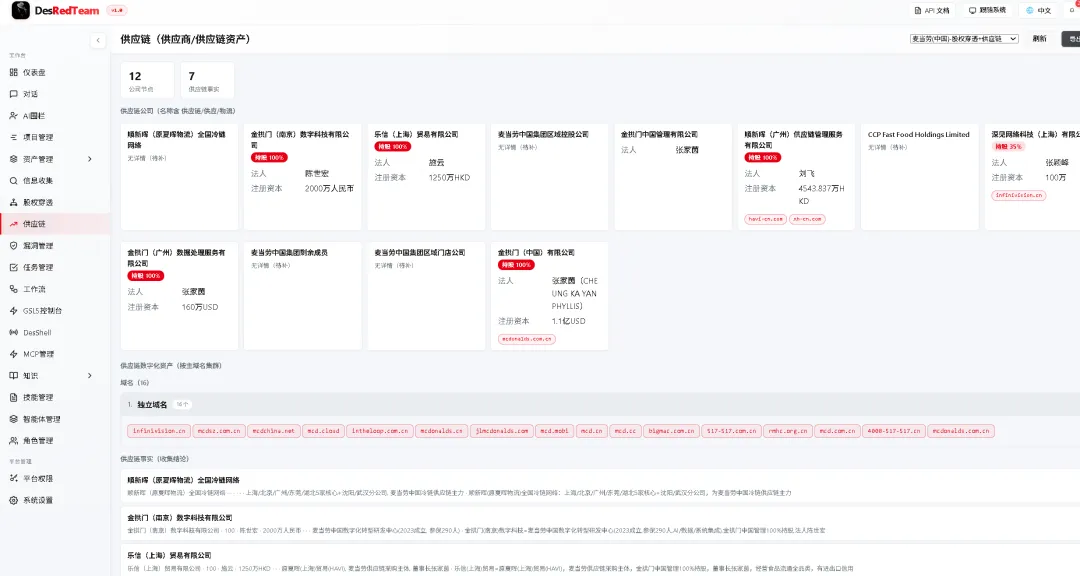Expand the 资产管理 submenu chevron

click(x=90, y=159)
